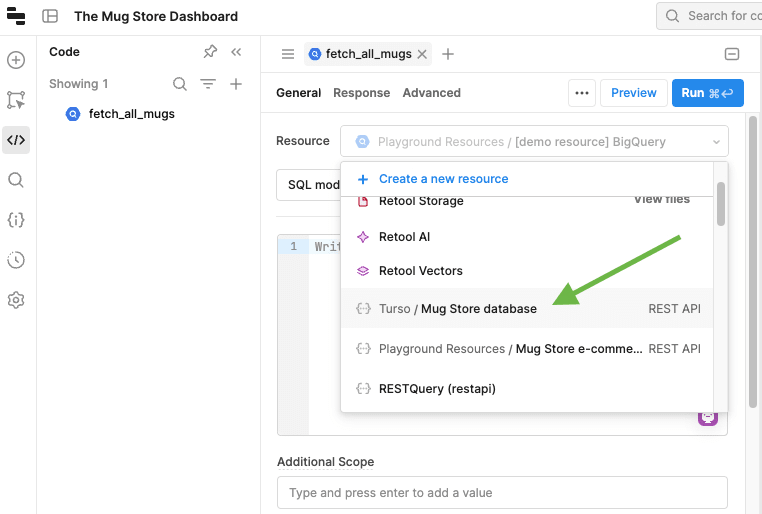Collapse the Code panel with double chevron

[236, 52]
